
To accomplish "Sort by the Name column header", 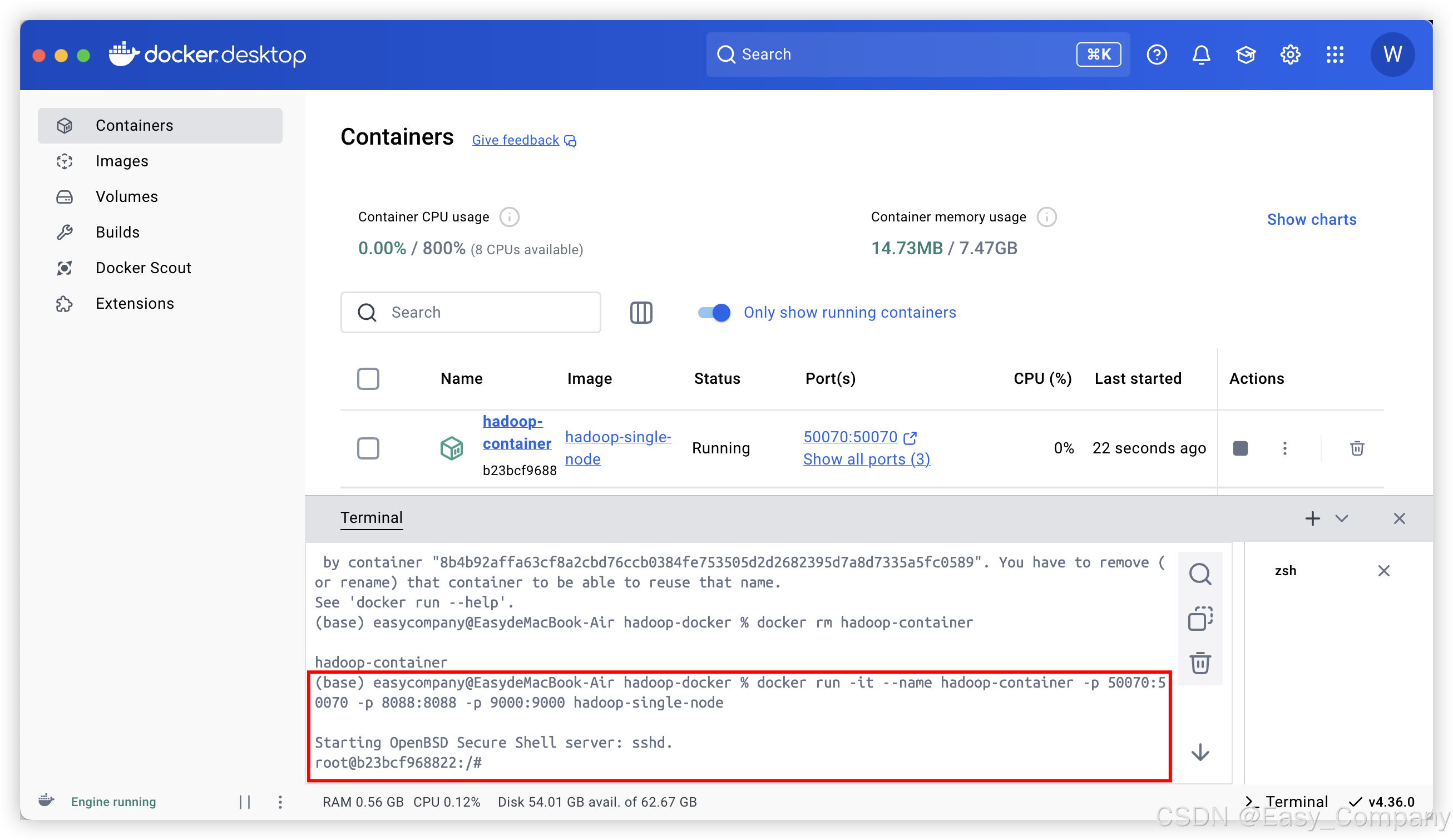I will coord(461,378).
